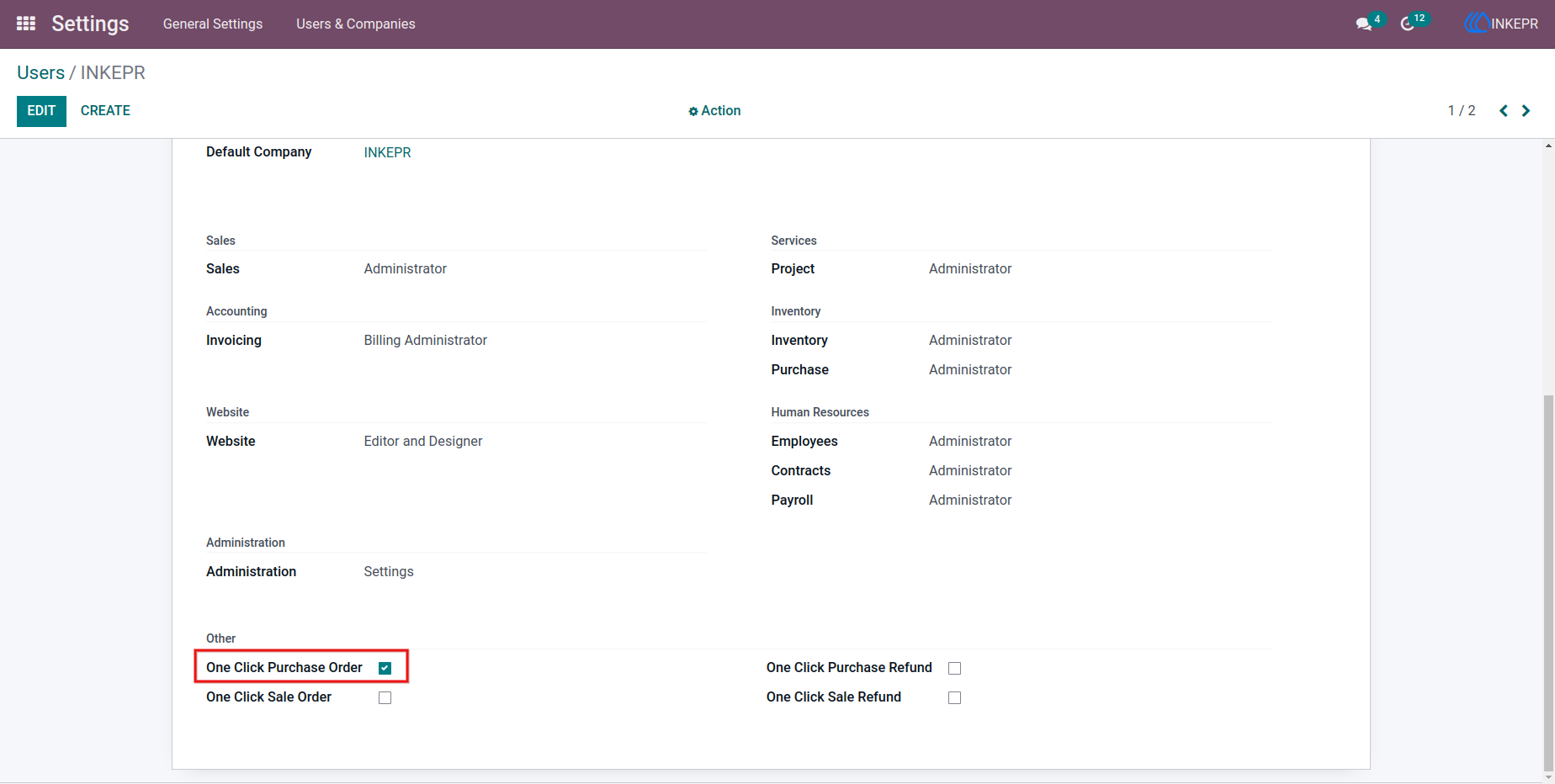Enable the One Click Purchase Refund checkbox
Image resolution: width=1555 pixels, height=784 pixels.
tap(955, 668)
